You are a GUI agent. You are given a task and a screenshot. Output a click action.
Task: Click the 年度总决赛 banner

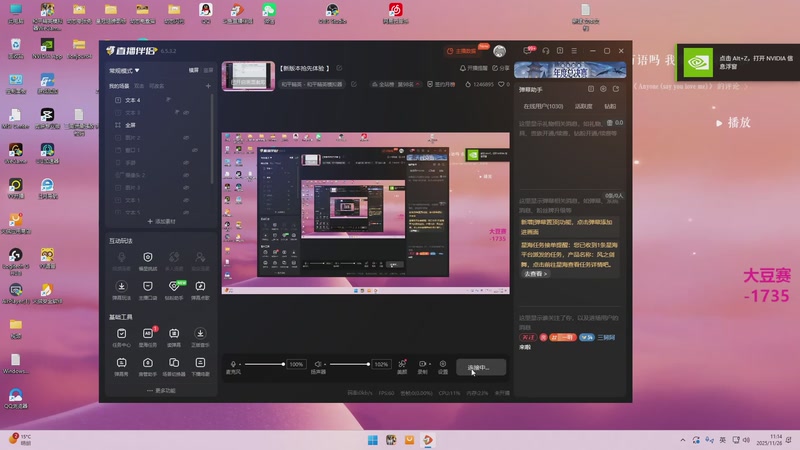[x=570, y=70]
